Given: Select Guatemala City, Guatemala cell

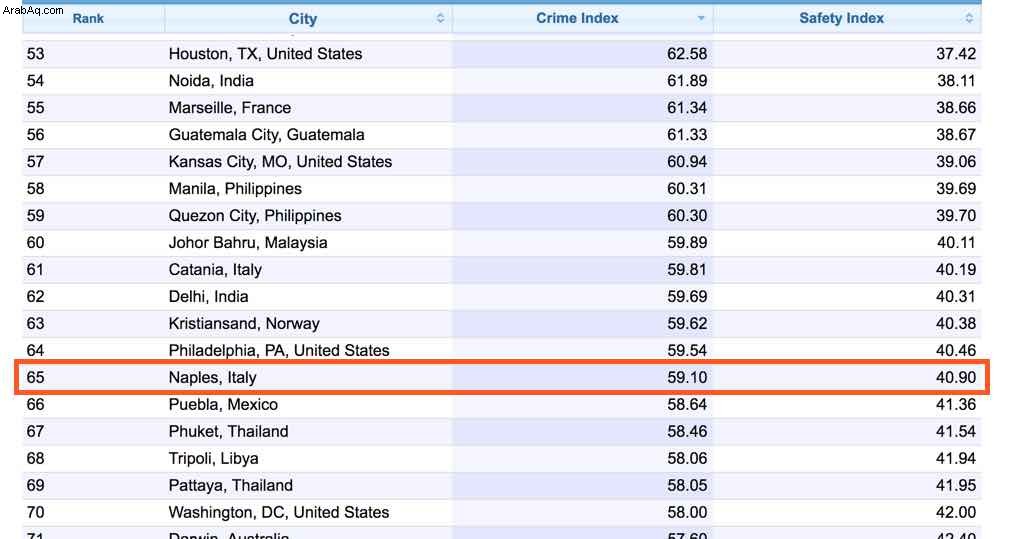Looking at the screenshot, I should [x=266, y=135].
